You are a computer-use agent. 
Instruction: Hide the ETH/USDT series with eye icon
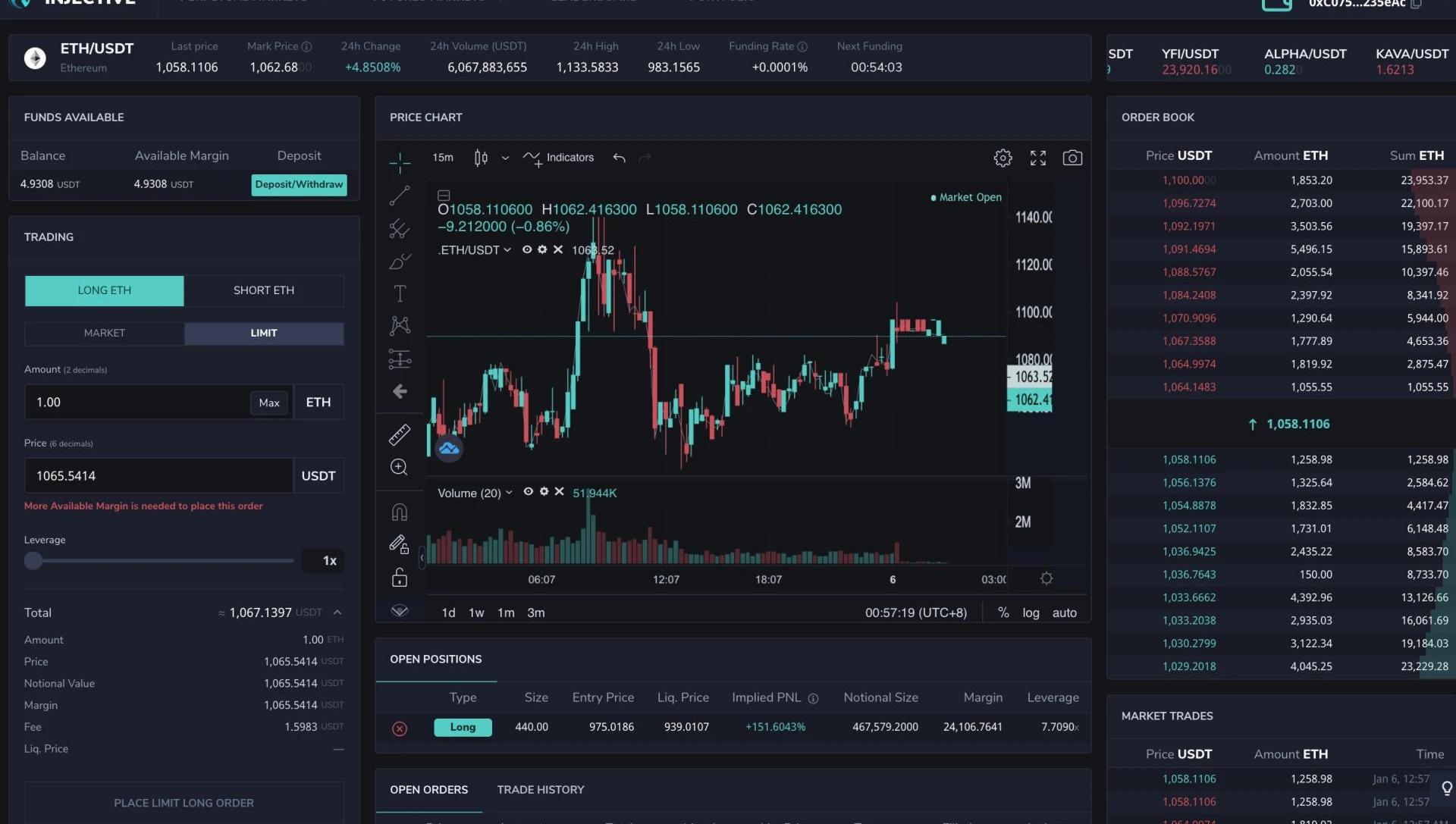(x=527, y=249)
